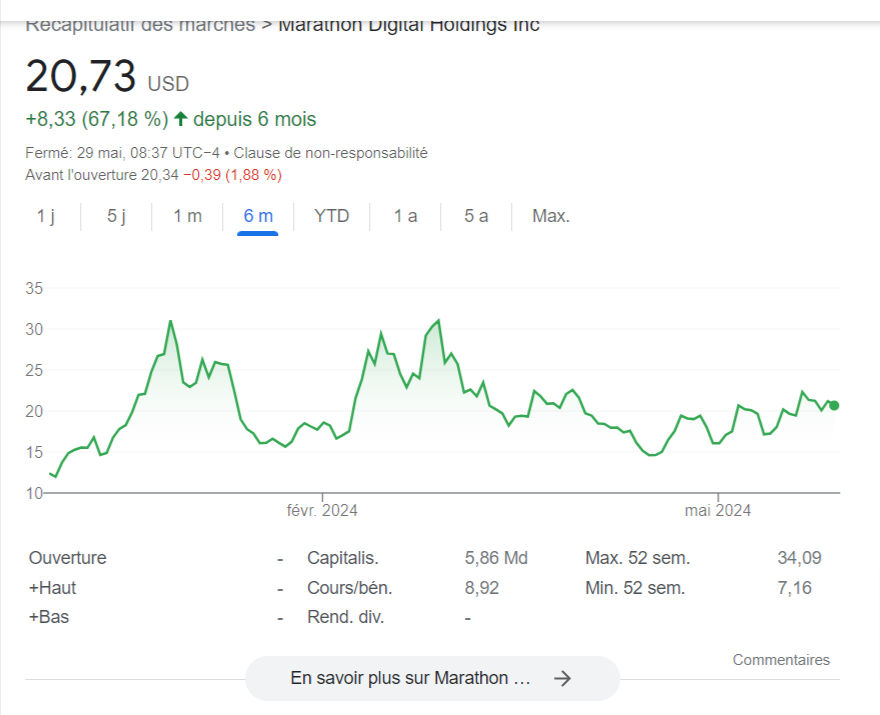Click the févr. 2024 axis label
Screen dimensions: 880x715
(322, 510)
